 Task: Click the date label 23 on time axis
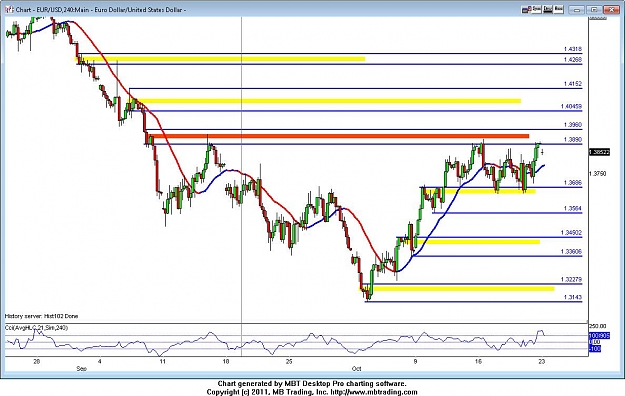tap(542, 362)
